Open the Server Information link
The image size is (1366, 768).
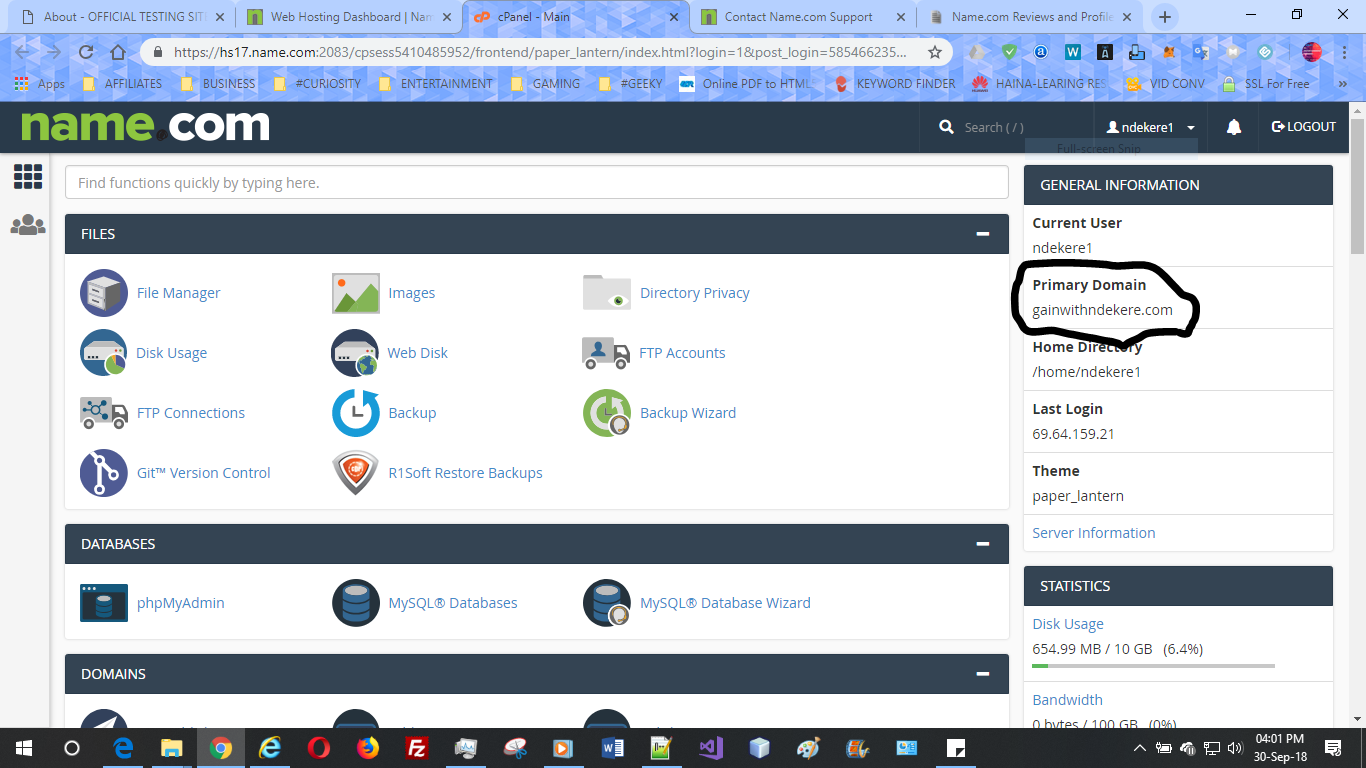pyautogui.click(x=1093, y=533)
